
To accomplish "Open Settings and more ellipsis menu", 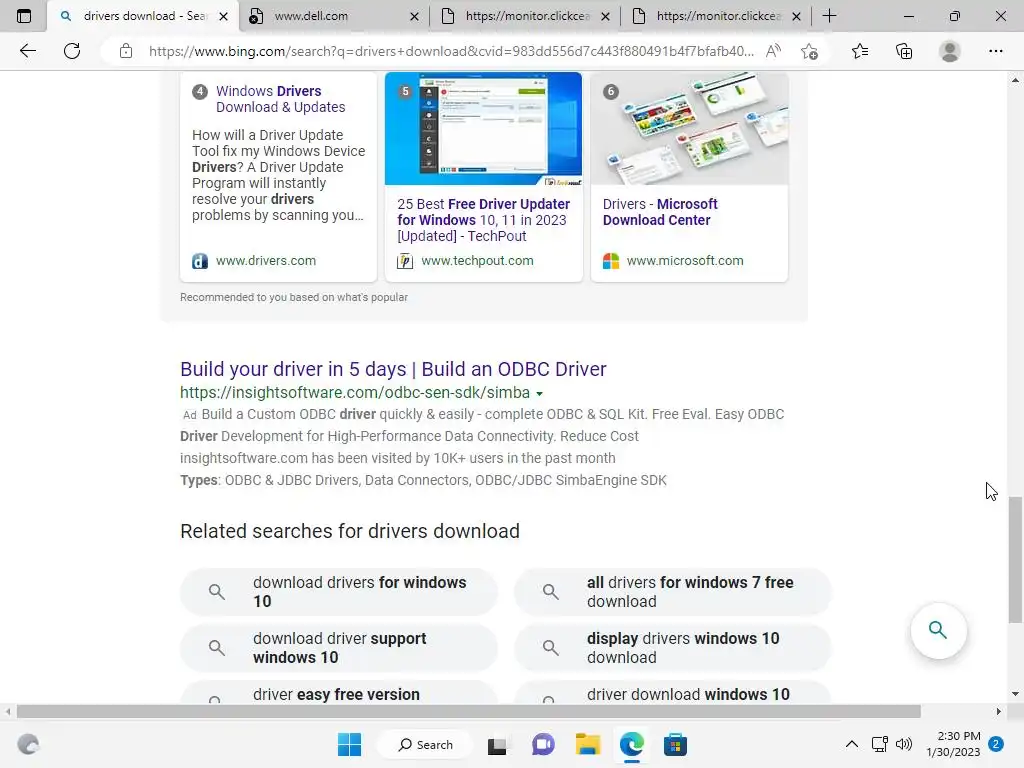I will (x=995, y=51).
